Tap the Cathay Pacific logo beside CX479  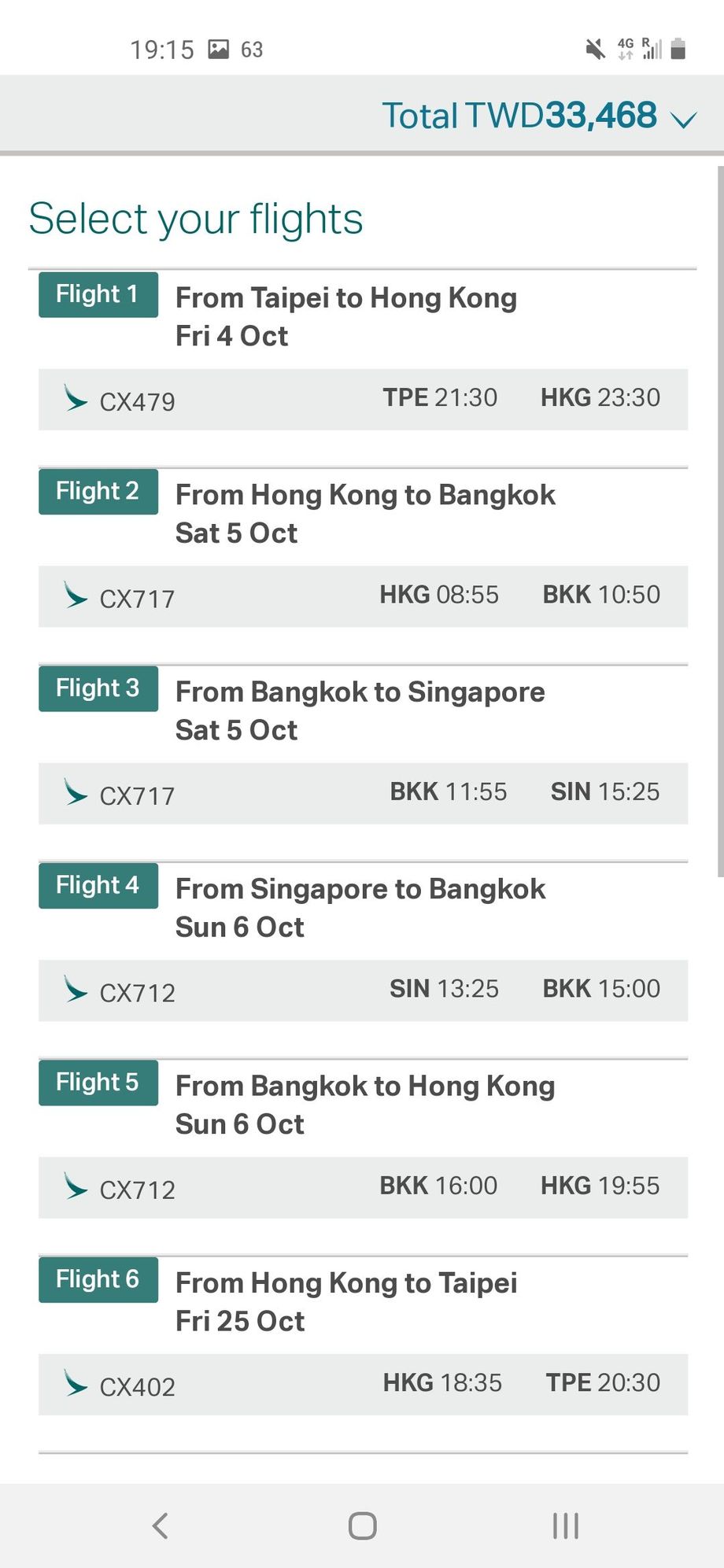(75, 399)
